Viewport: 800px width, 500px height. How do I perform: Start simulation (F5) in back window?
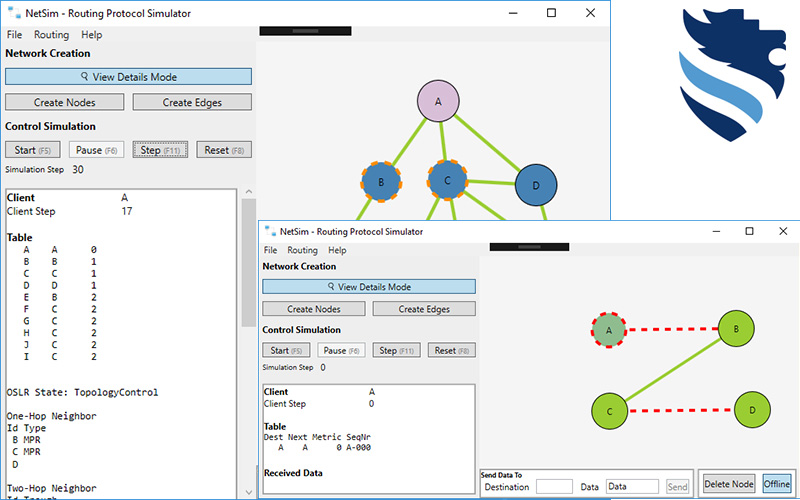coord(33,149)
